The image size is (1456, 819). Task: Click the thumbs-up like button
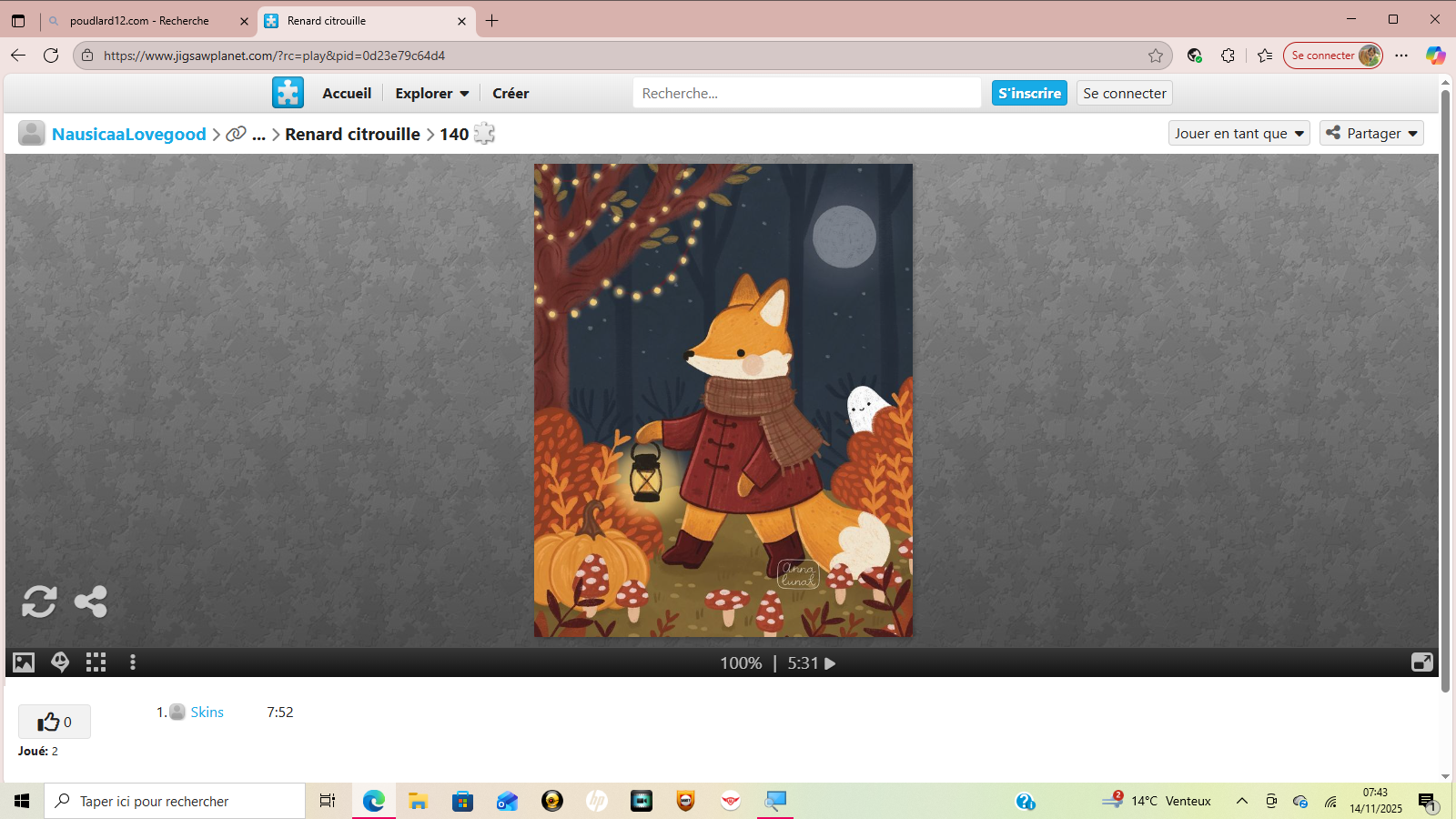click(55, 722)
